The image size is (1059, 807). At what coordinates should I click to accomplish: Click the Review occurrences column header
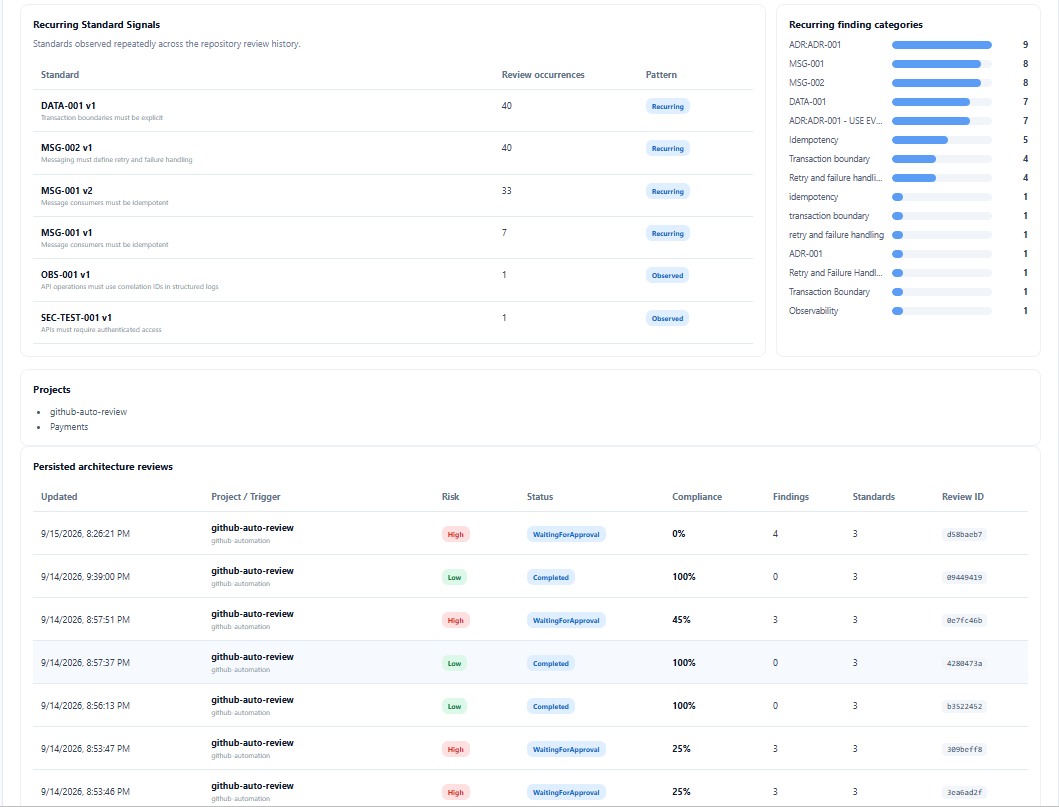pos(543,75)
